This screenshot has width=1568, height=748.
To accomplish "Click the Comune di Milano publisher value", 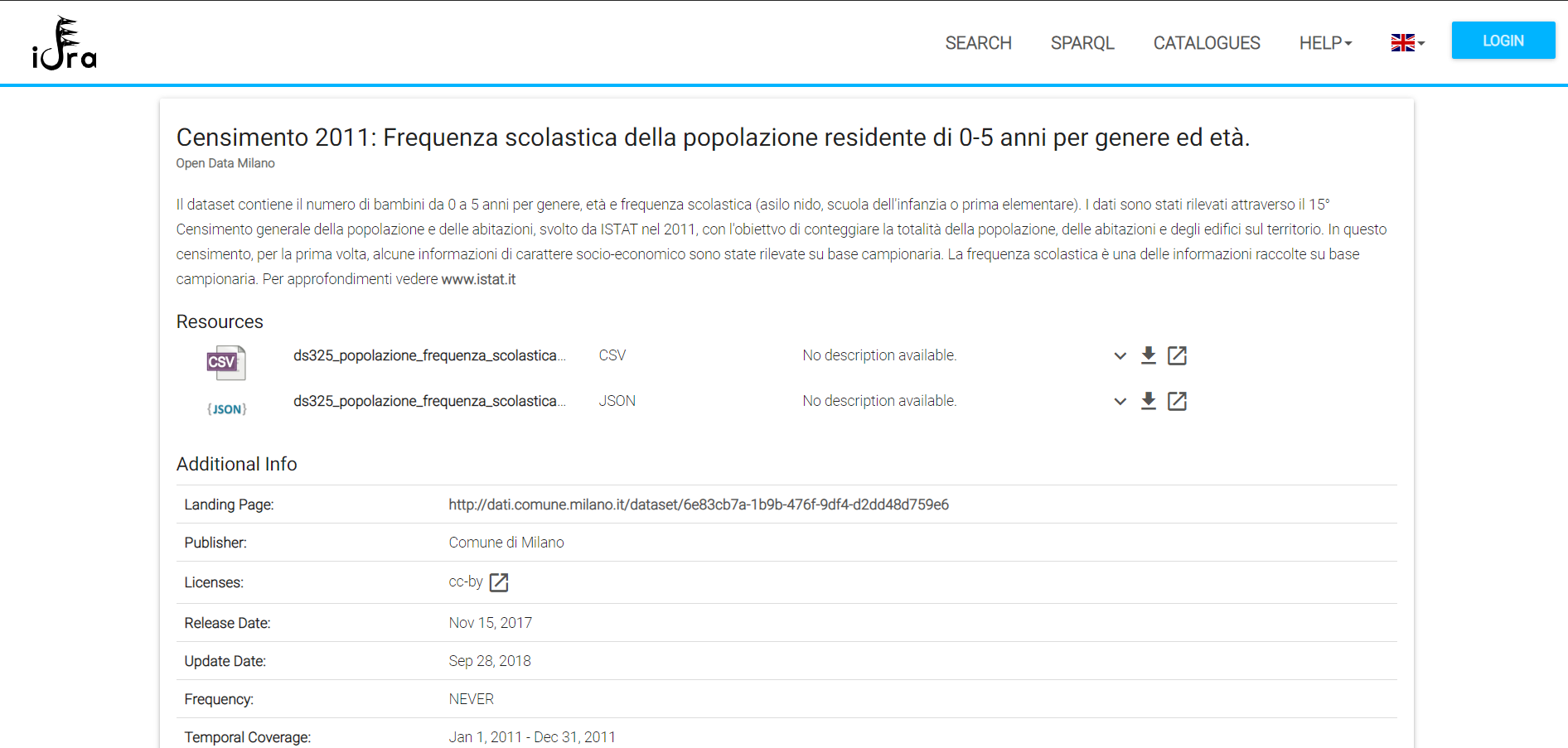I will (506, 543).
